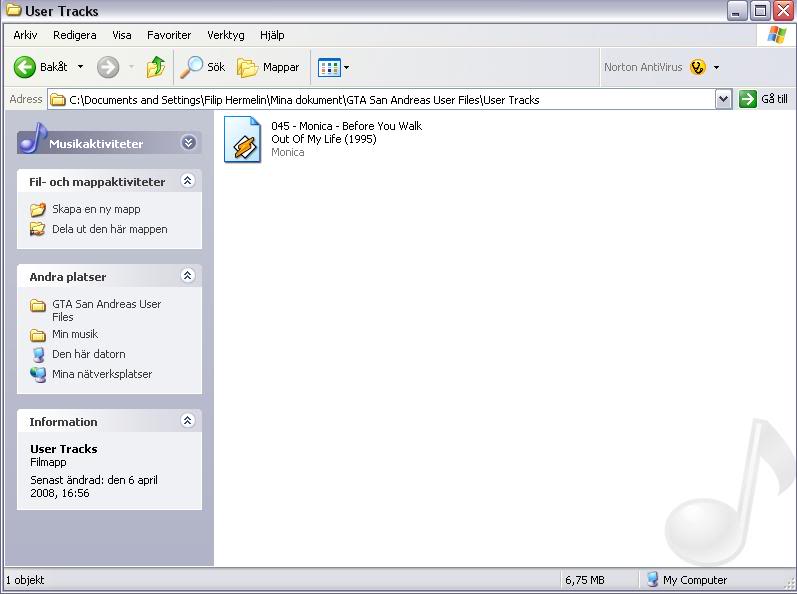Open the address bar dropdown list

pos(724,99)
